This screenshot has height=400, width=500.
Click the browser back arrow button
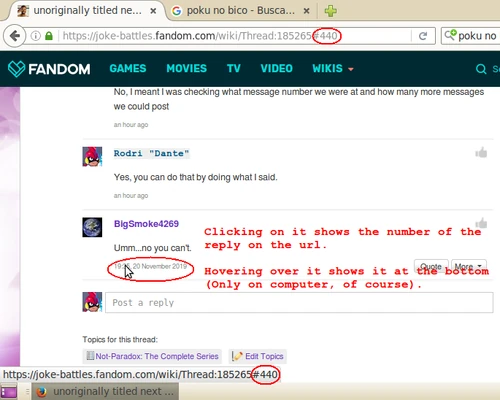[14, 36]
